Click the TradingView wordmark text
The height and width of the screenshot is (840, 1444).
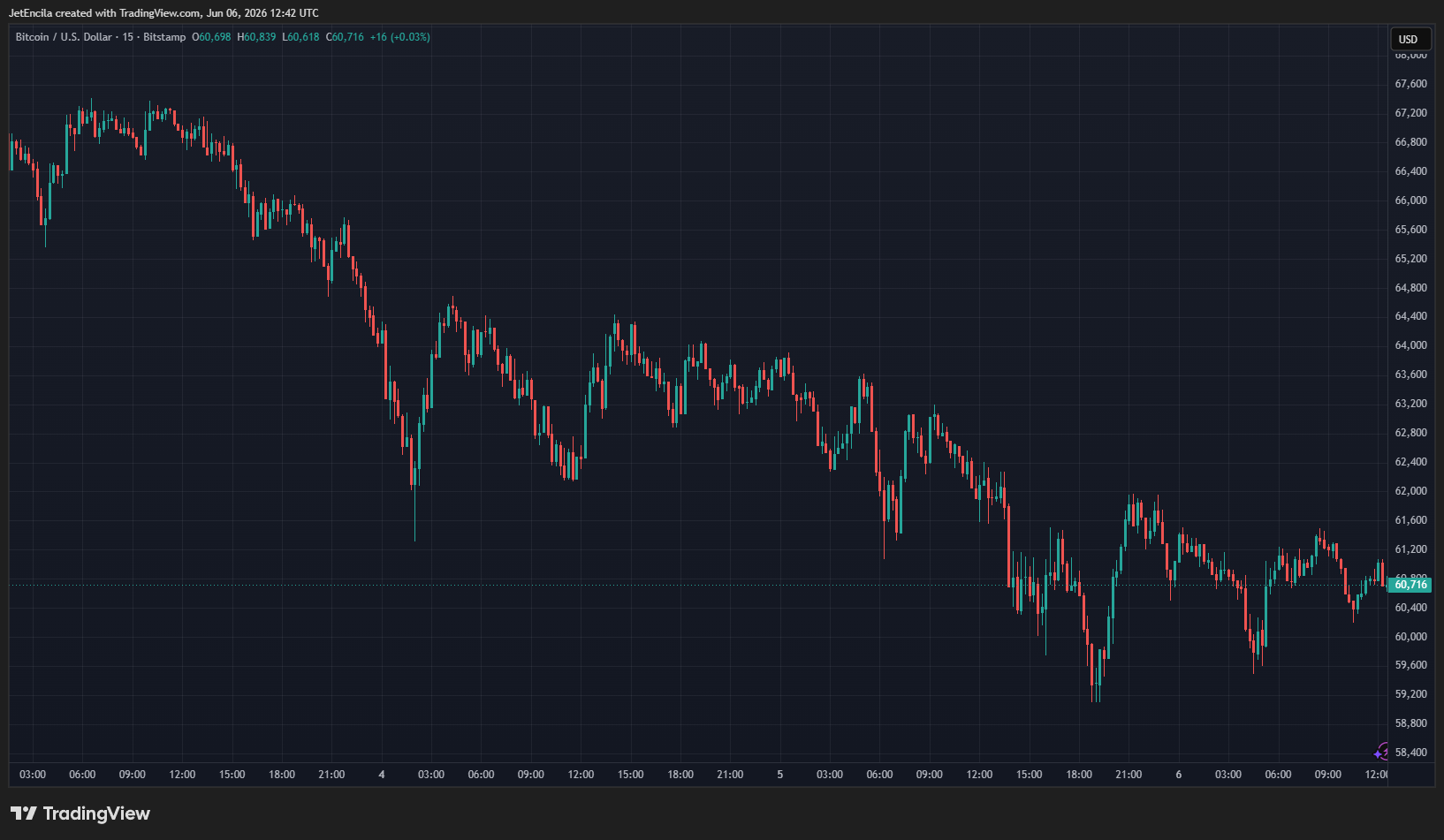(96, 814)
